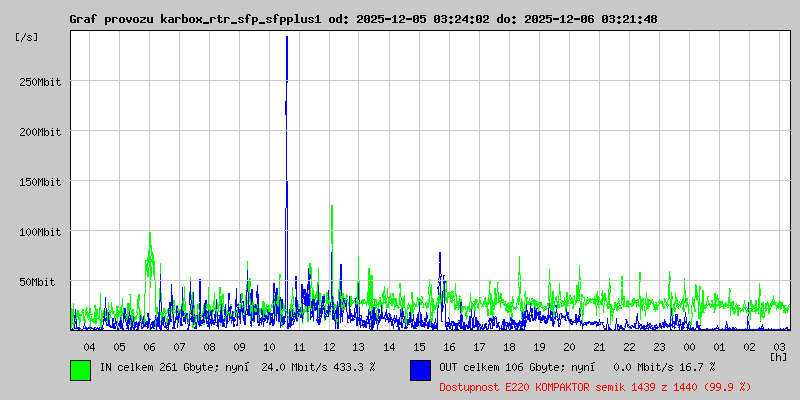
Task: Select the 150Mbit y-axis label
Action: point(39,182)
